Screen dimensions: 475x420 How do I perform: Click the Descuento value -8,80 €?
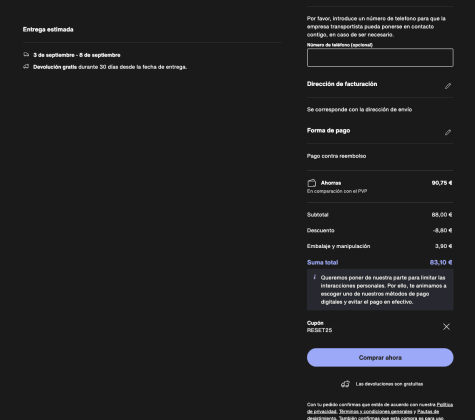(x=443, y=230)
